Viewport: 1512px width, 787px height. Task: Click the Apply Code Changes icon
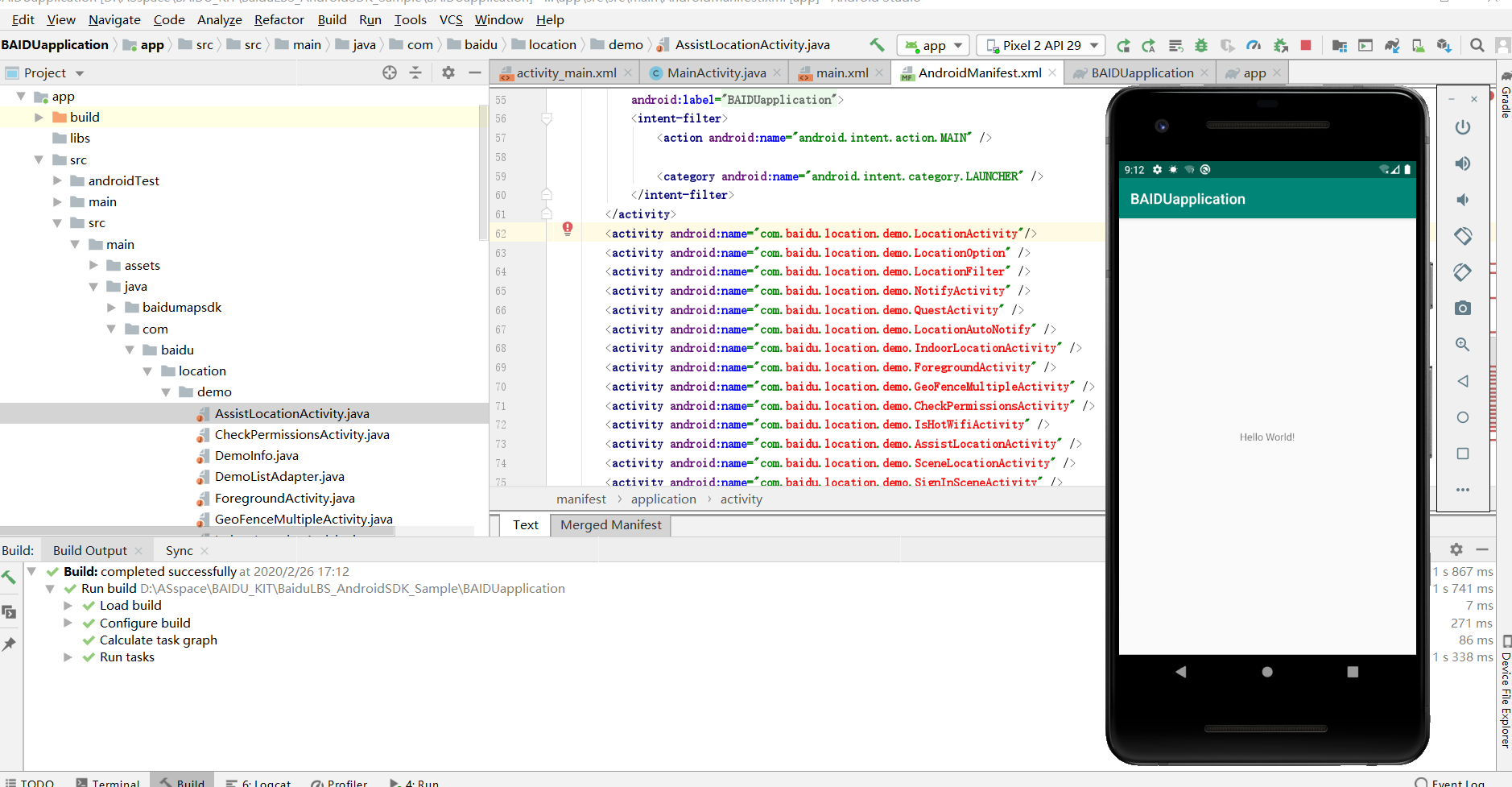click(x=1175, y=45)
